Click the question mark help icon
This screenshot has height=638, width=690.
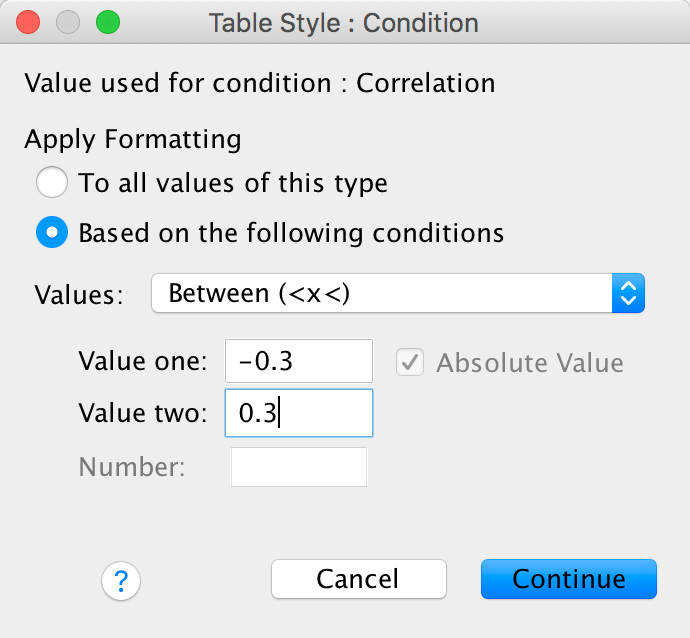tap(121, 580)
